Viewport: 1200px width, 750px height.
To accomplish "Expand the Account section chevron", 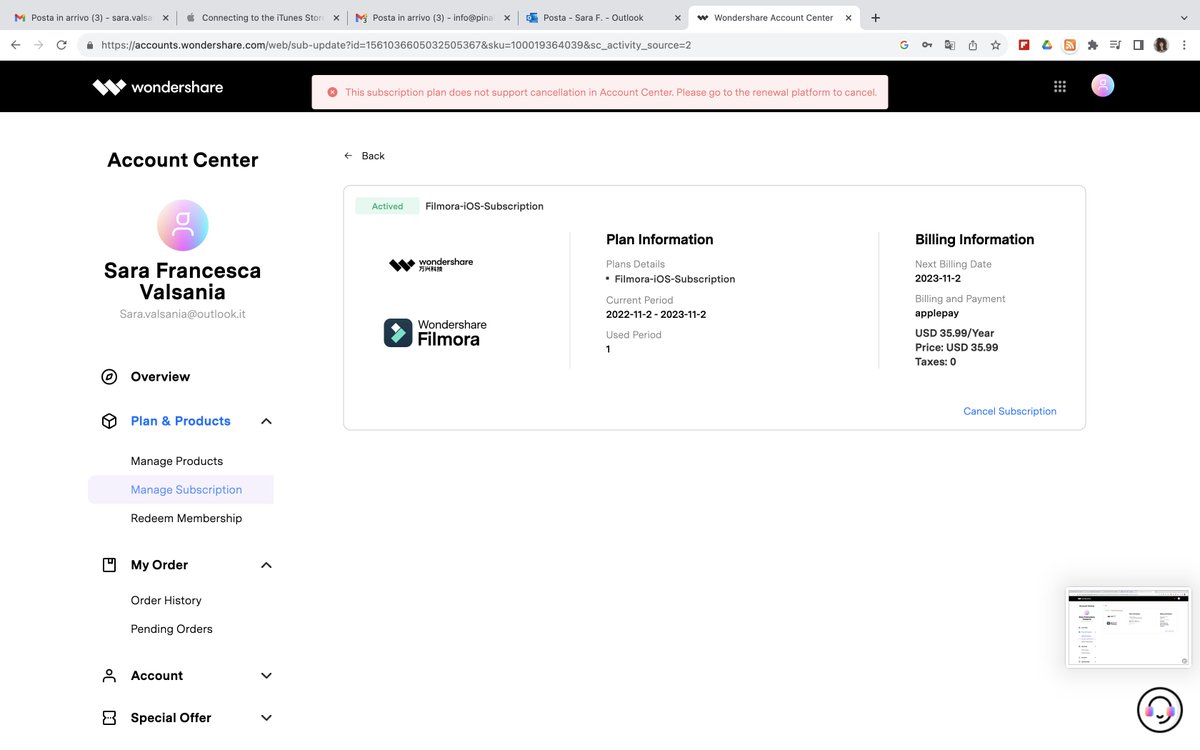I will pos(266,676).
